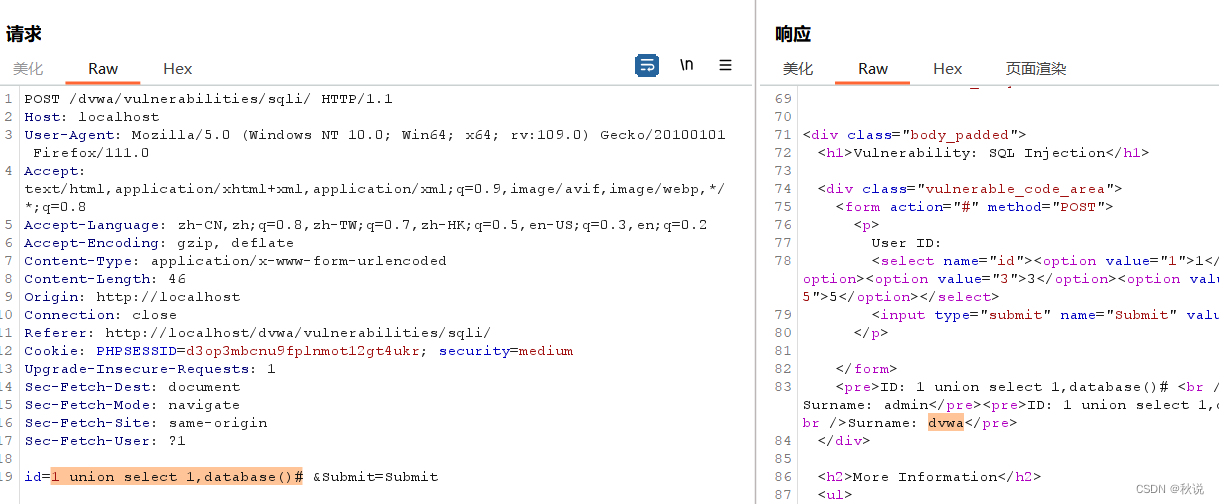Click the h2 More Information line
Screen dimensions: 1219x504
coord(929,477)
